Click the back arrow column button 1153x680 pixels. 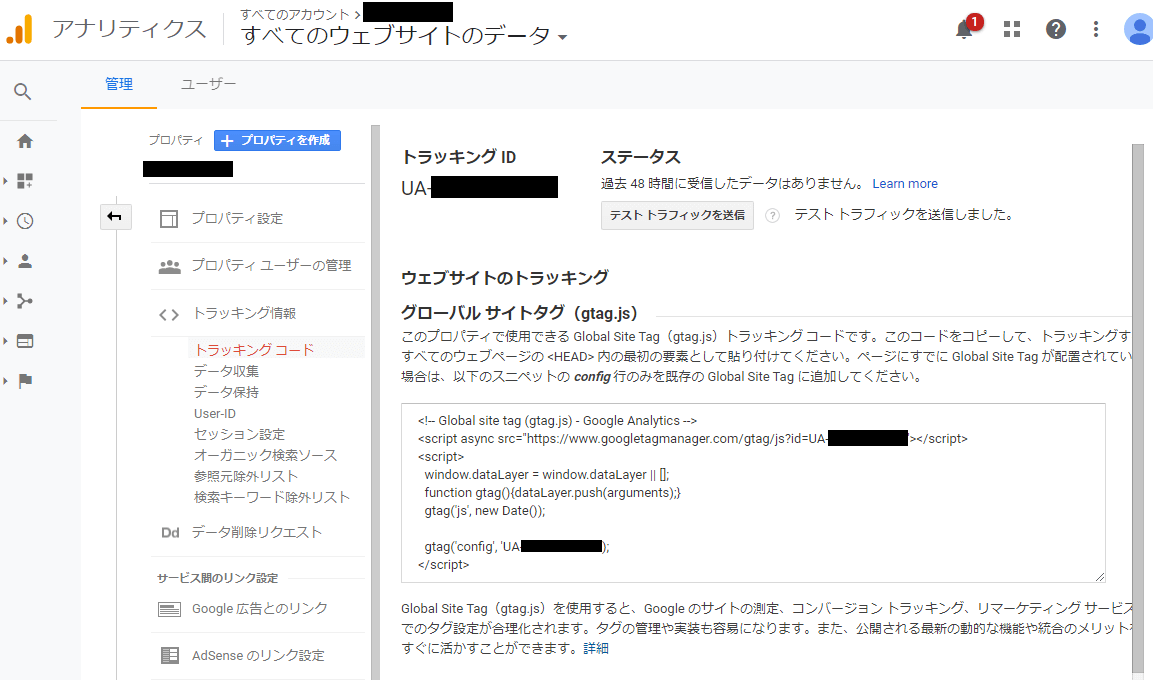point(115,216)
